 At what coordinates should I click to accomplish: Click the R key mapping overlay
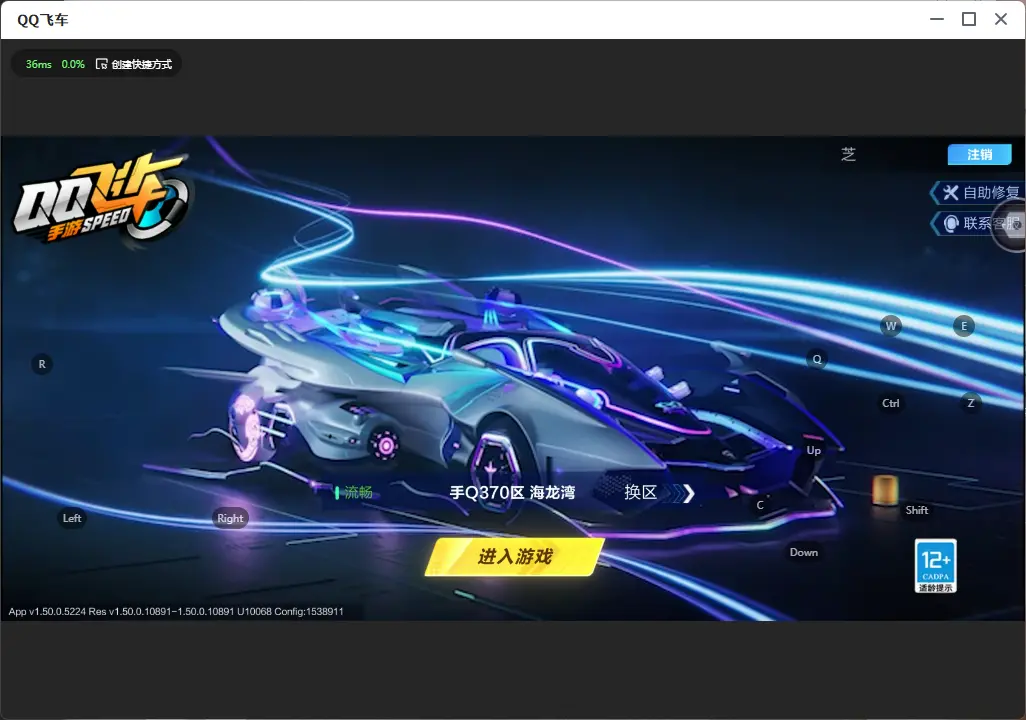pos(42,364)
